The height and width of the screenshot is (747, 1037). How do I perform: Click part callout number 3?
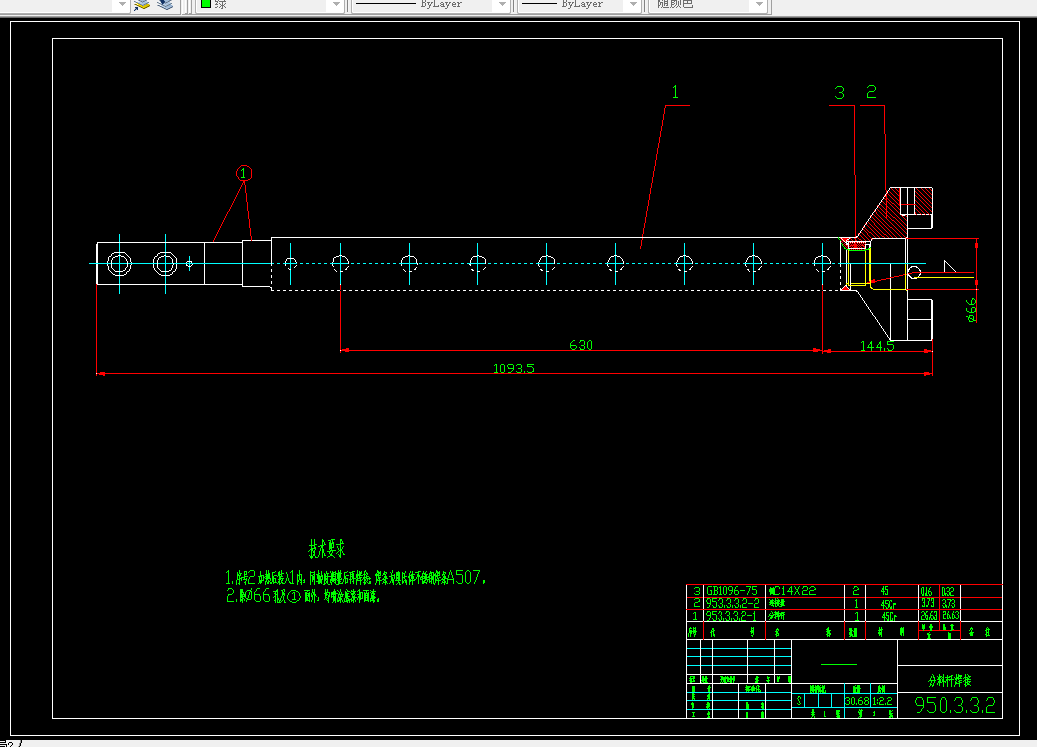click(839, 93)
